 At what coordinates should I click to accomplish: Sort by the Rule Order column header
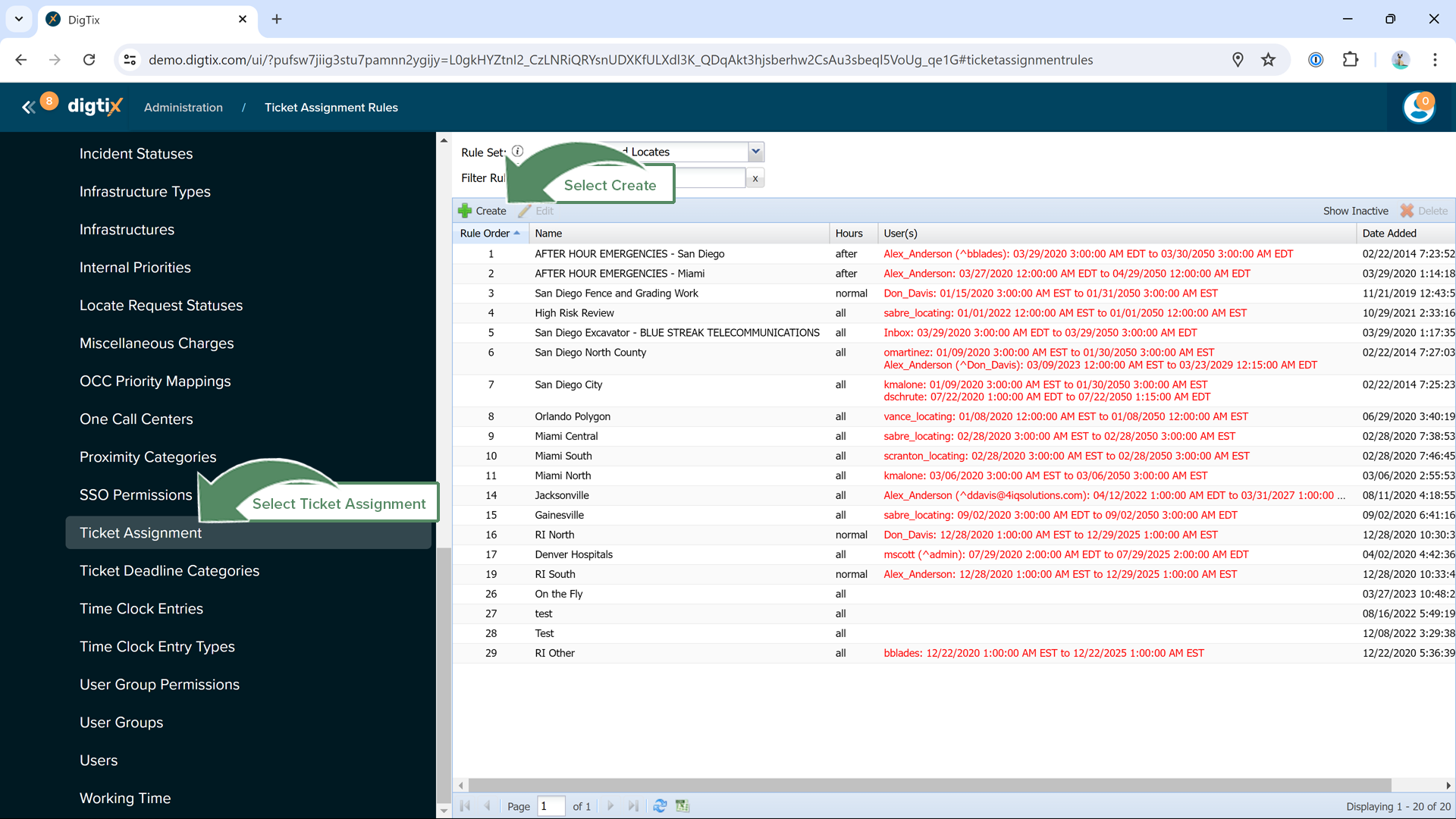pos(485,234)
